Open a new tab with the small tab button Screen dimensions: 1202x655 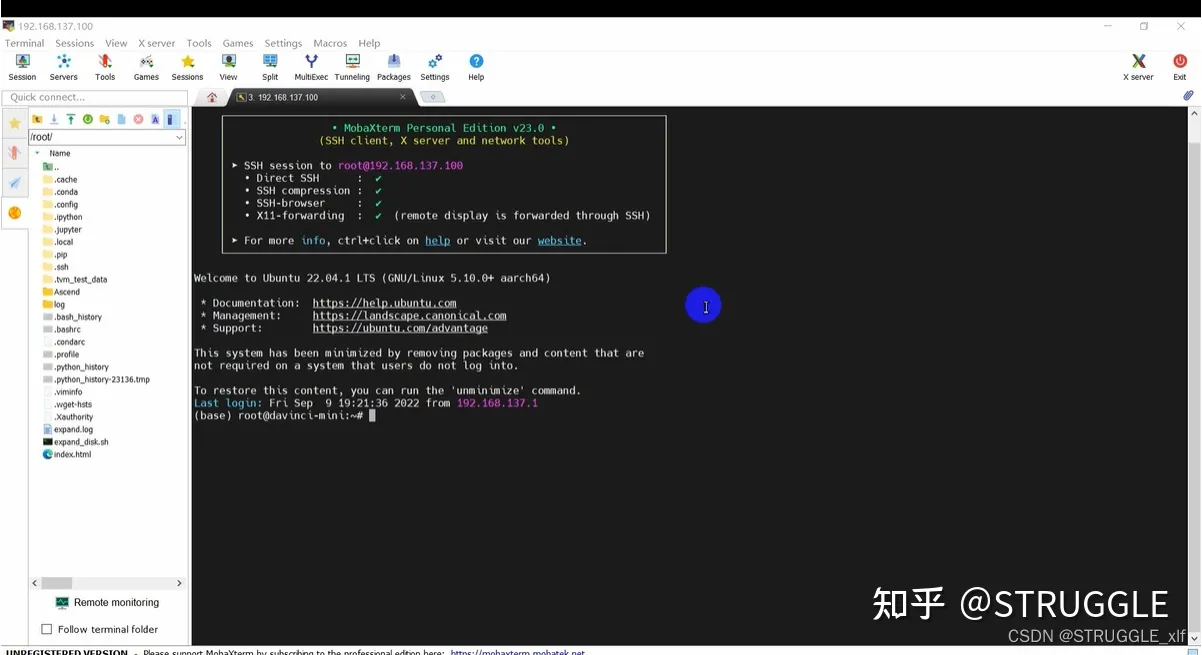[x=432, y=97]
